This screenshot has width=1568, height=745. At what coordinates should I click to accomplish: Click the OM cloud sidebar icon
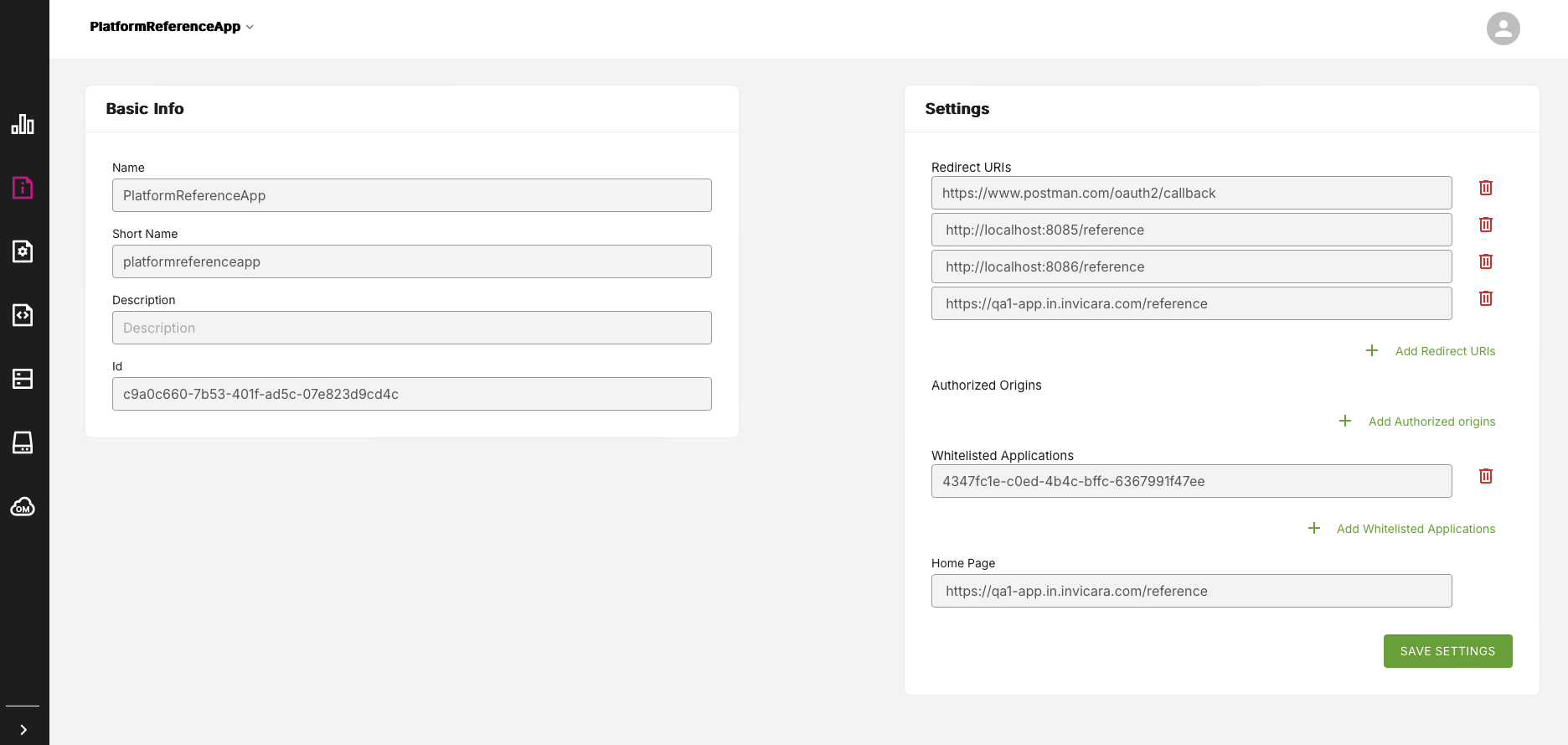23,507
